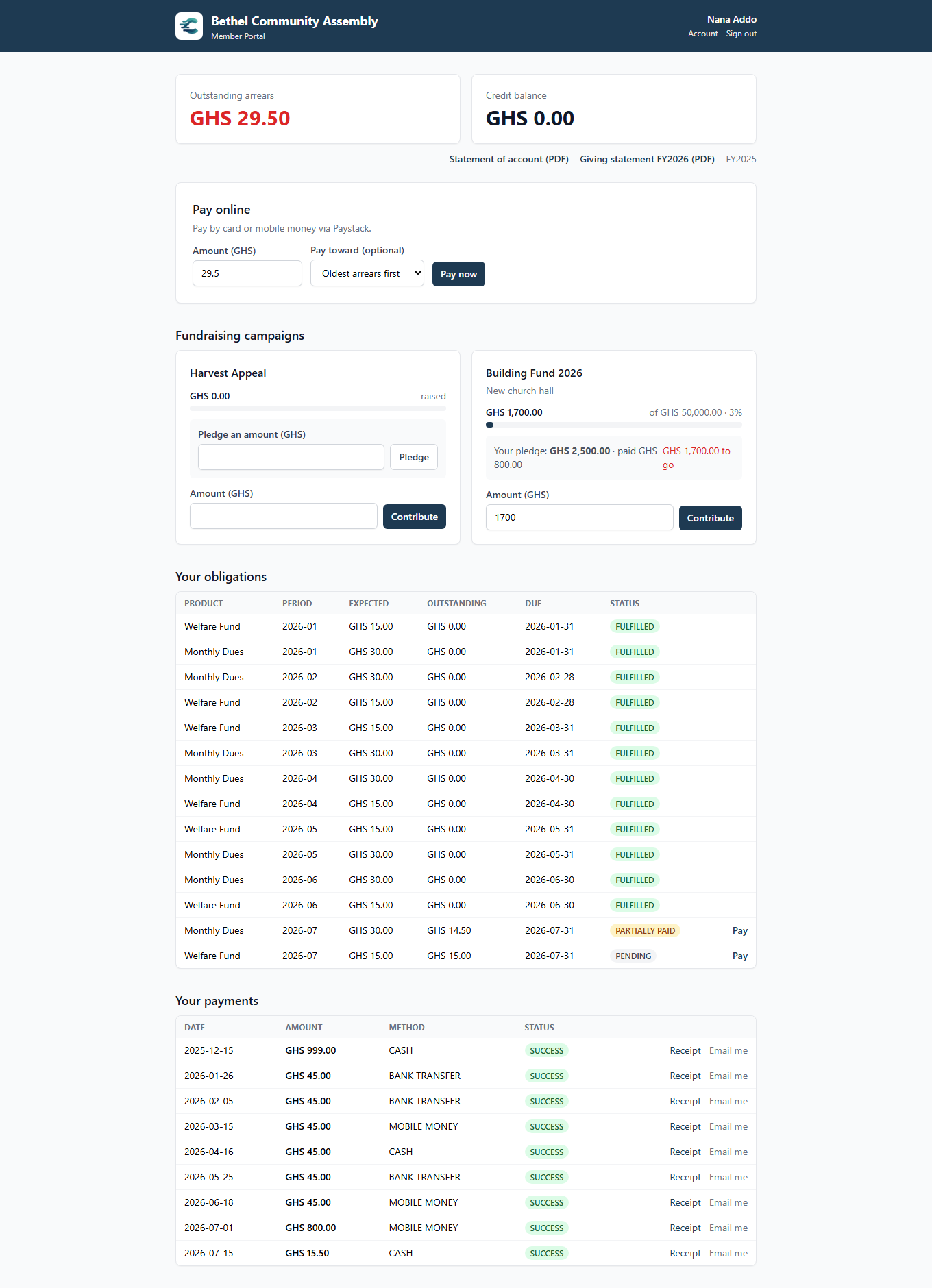Email me receipt for 2026-04-16 payment
Screen dimensions: 932x1288
pyautogui.click(x=728, y=1152)
